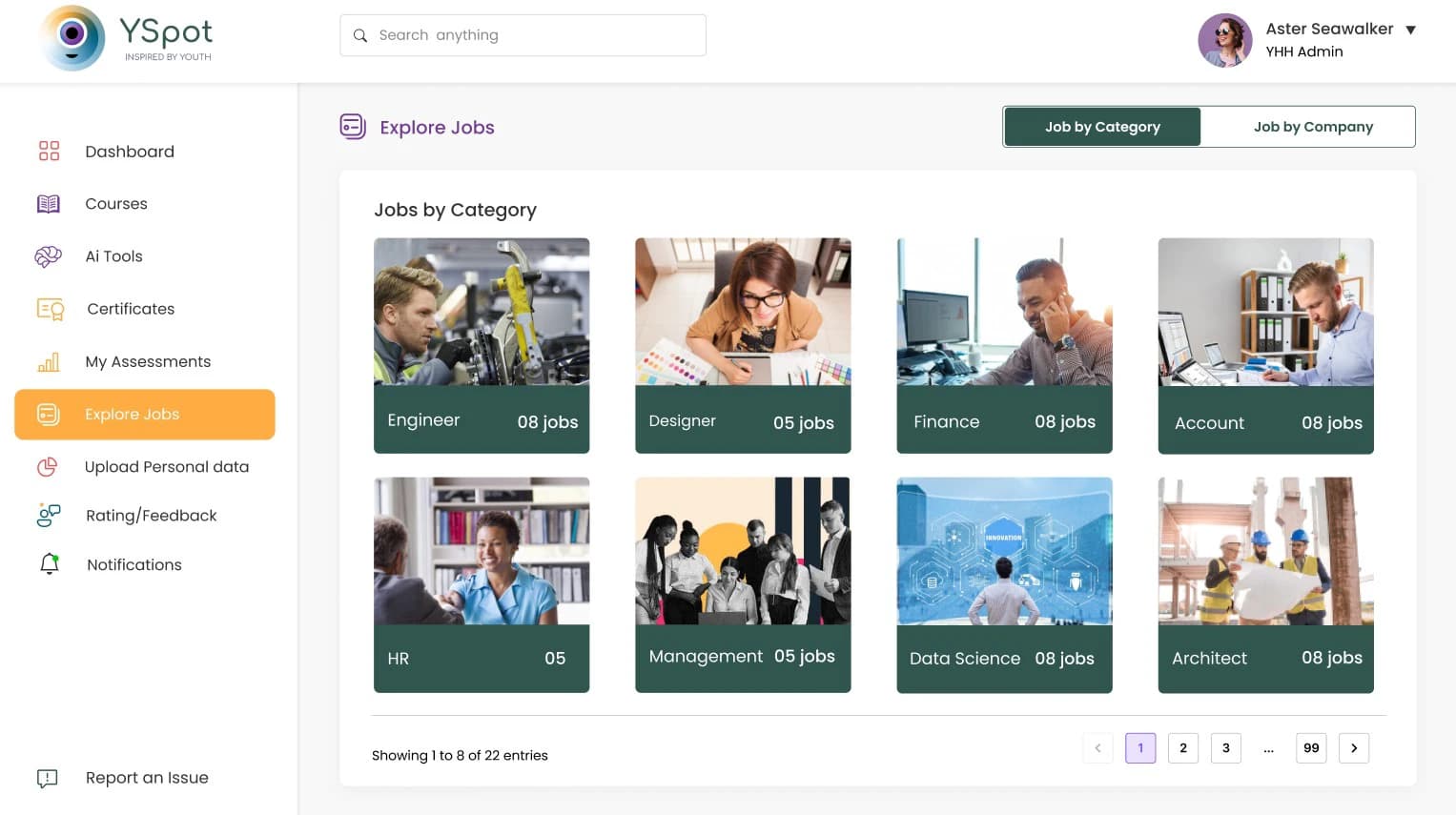Image resolution: width=1456 pixels, height=815 pixels.
Task: Open Notifications bell icon
Action: coord(50,564)
